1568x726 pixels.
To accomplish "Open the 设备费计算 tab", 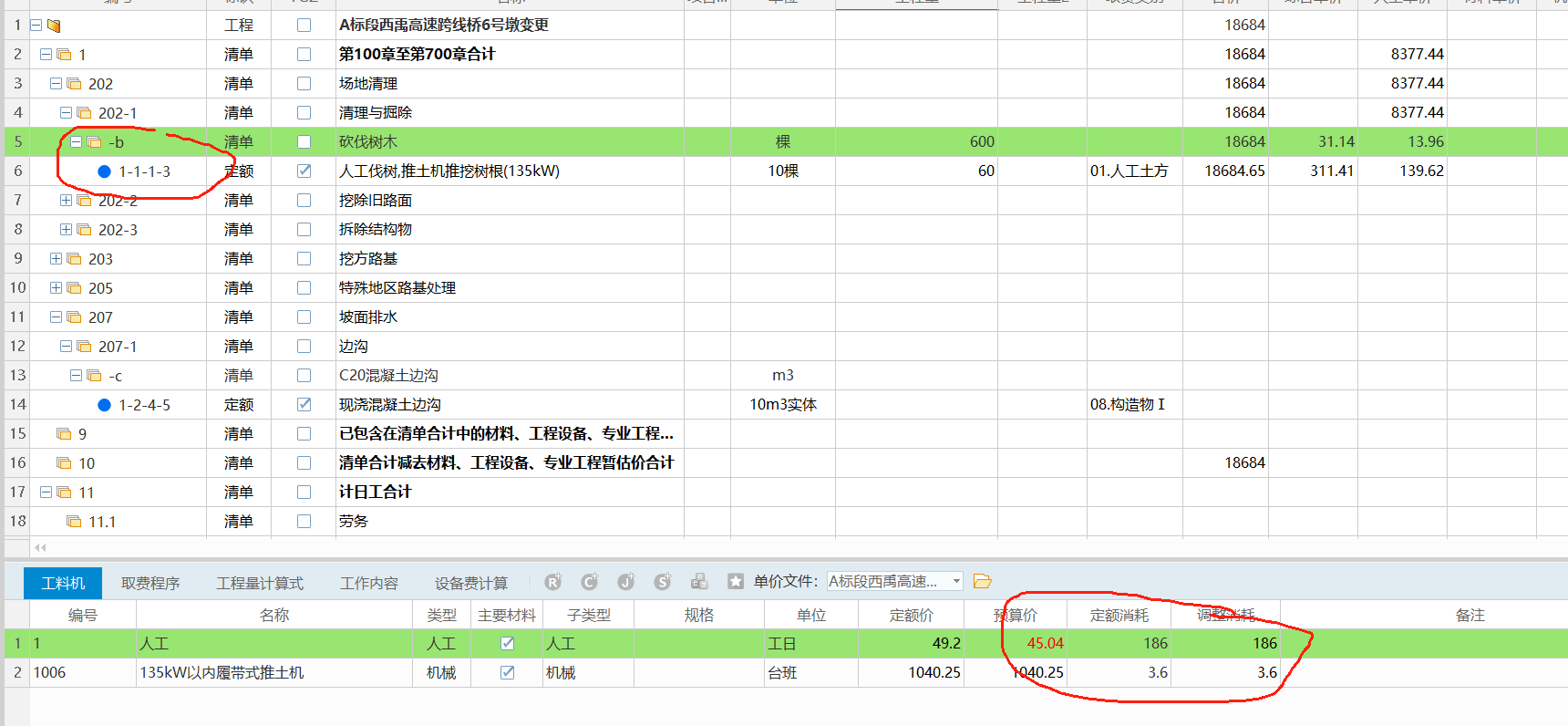I will pos(471,583).
